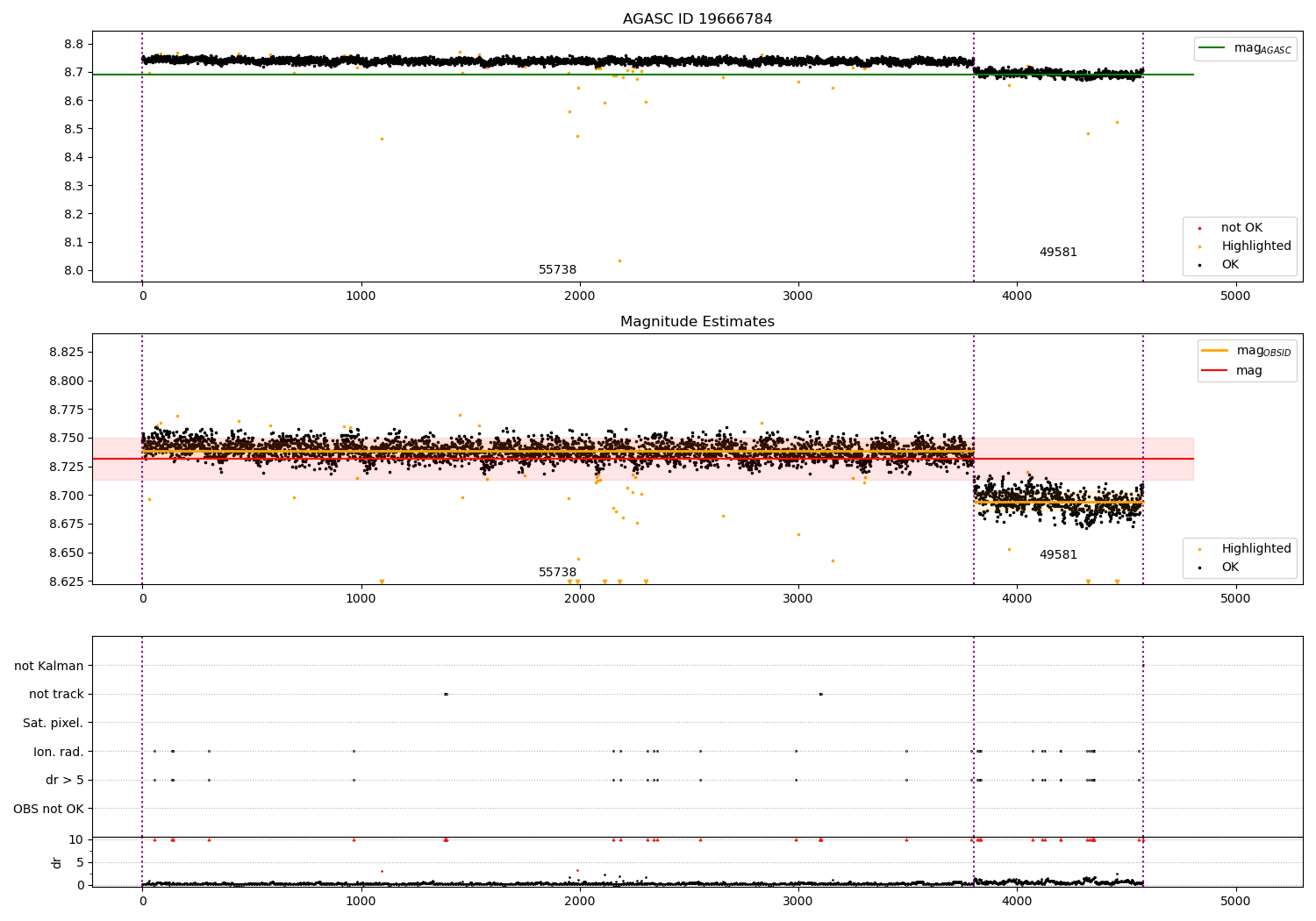The image size is (1316, 921).
Task: Click the 1000 x-tick under the top plot
Action: (361, 296)
